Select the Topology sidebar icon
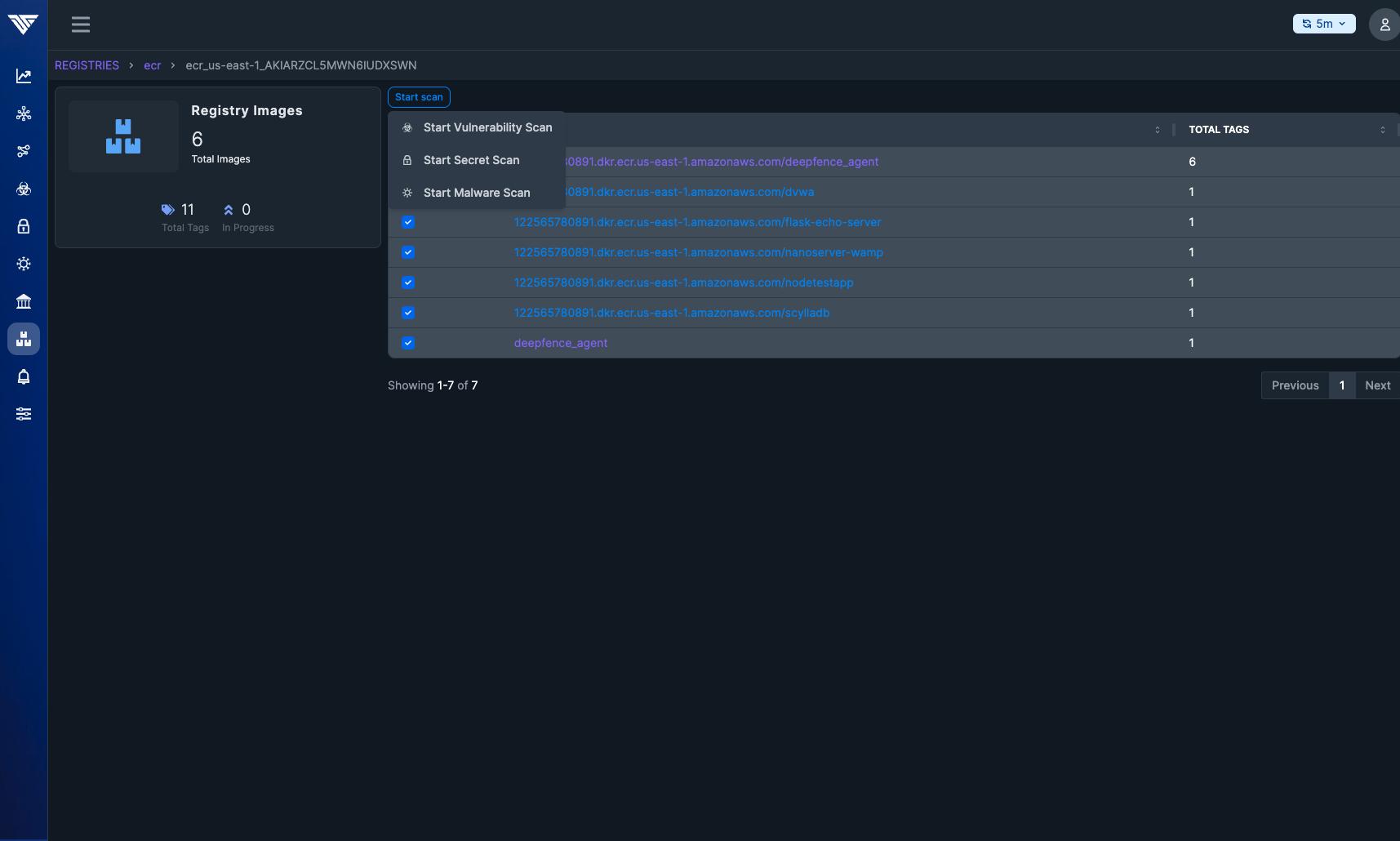1400x841 pixels. 24,113
